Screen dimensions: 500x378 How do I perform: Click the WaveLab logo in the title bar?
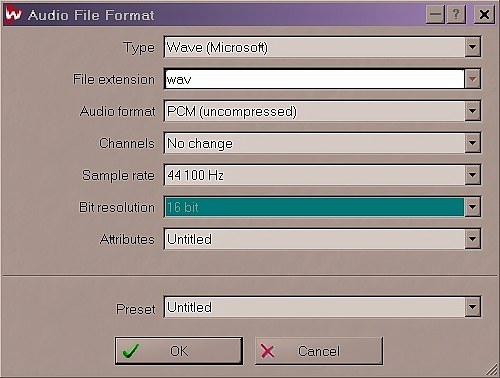pyautogui.click(x=13, y=15)
